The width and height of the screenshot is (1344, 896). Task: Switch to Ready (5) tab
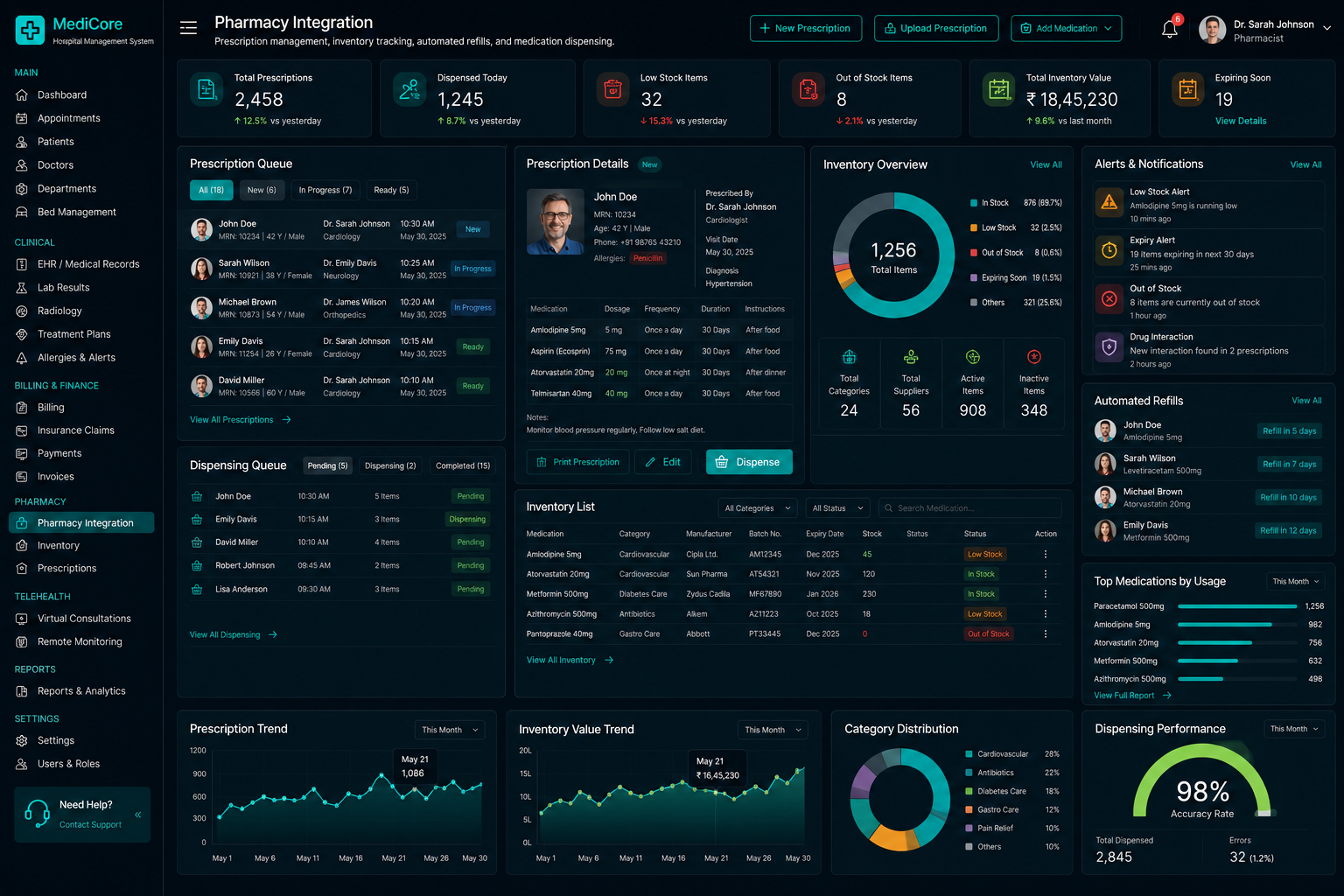(x=391, y=190)
